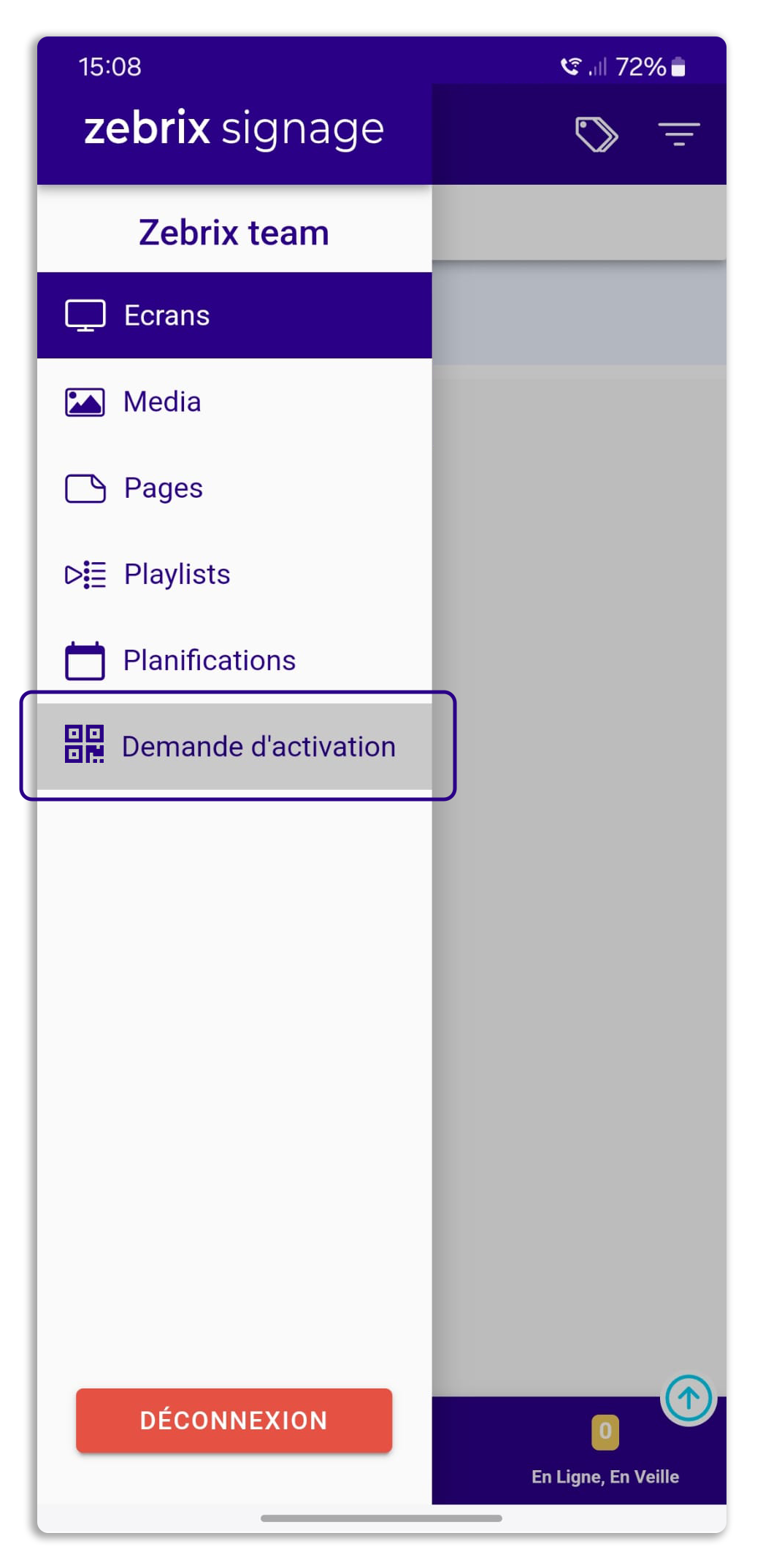
Task: Tap the yellow 0 counter badge
Action: (605, 1431)
